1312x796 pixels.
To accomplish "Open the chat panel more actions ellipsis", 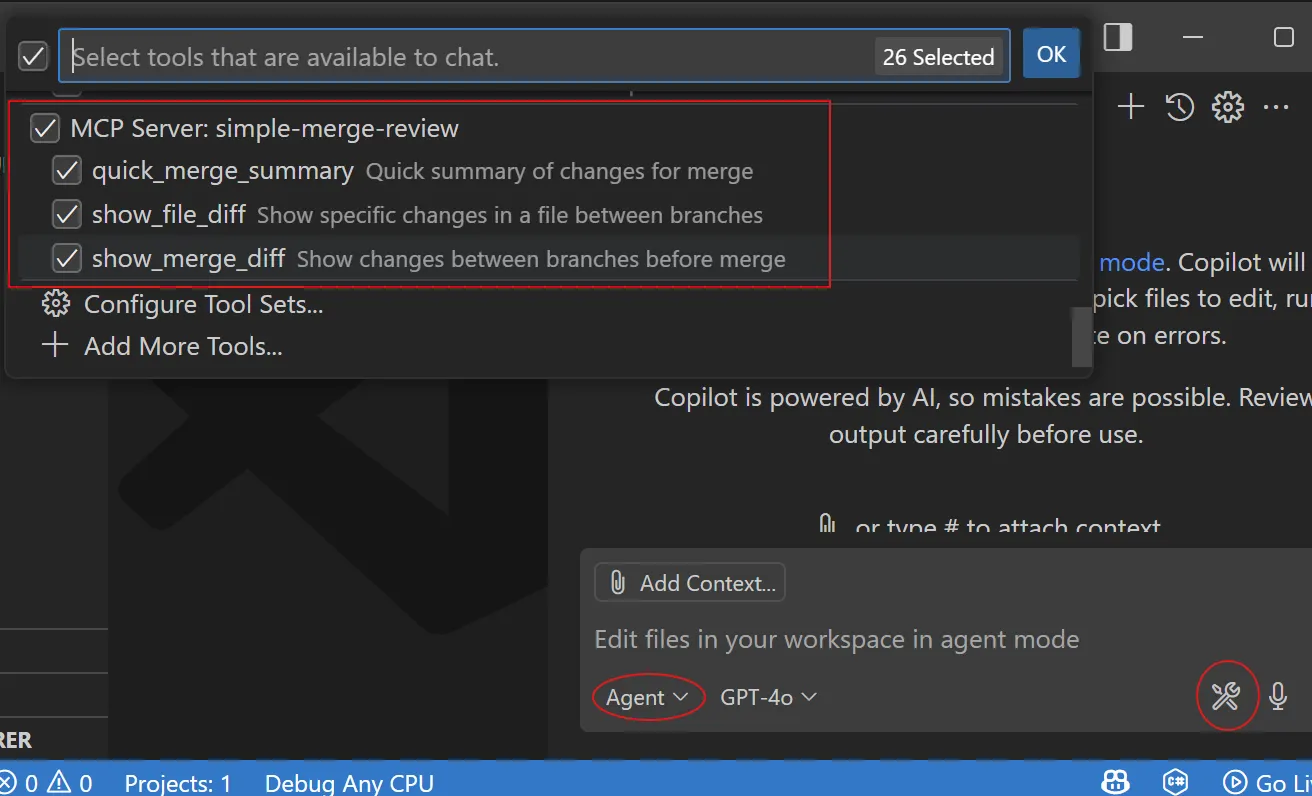I will point(1276,107).
